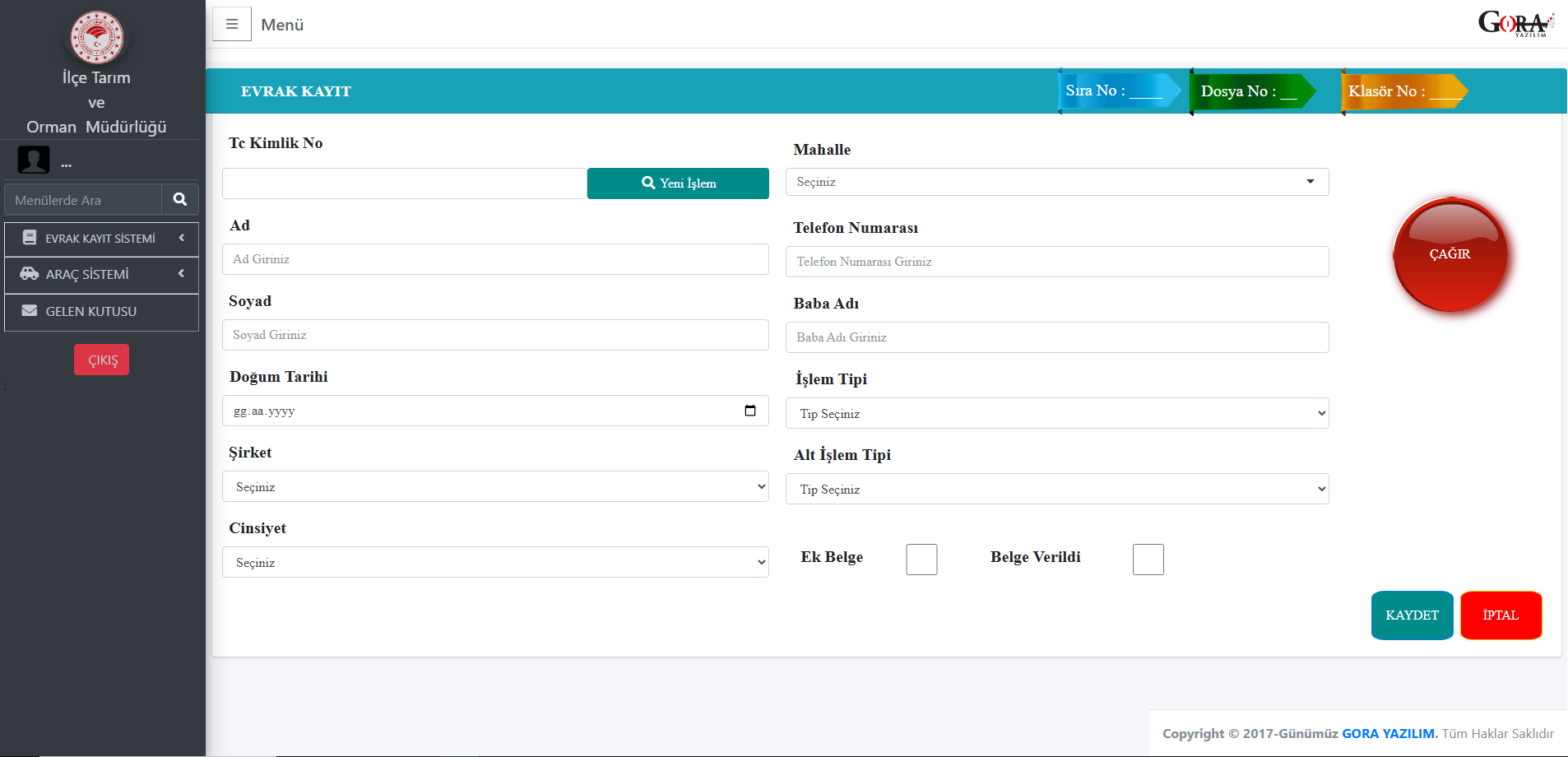Viewport: 1568px width, 757px height.
Task: Click the GORA YAZILIM footer link
Action: pos(1389,733)
